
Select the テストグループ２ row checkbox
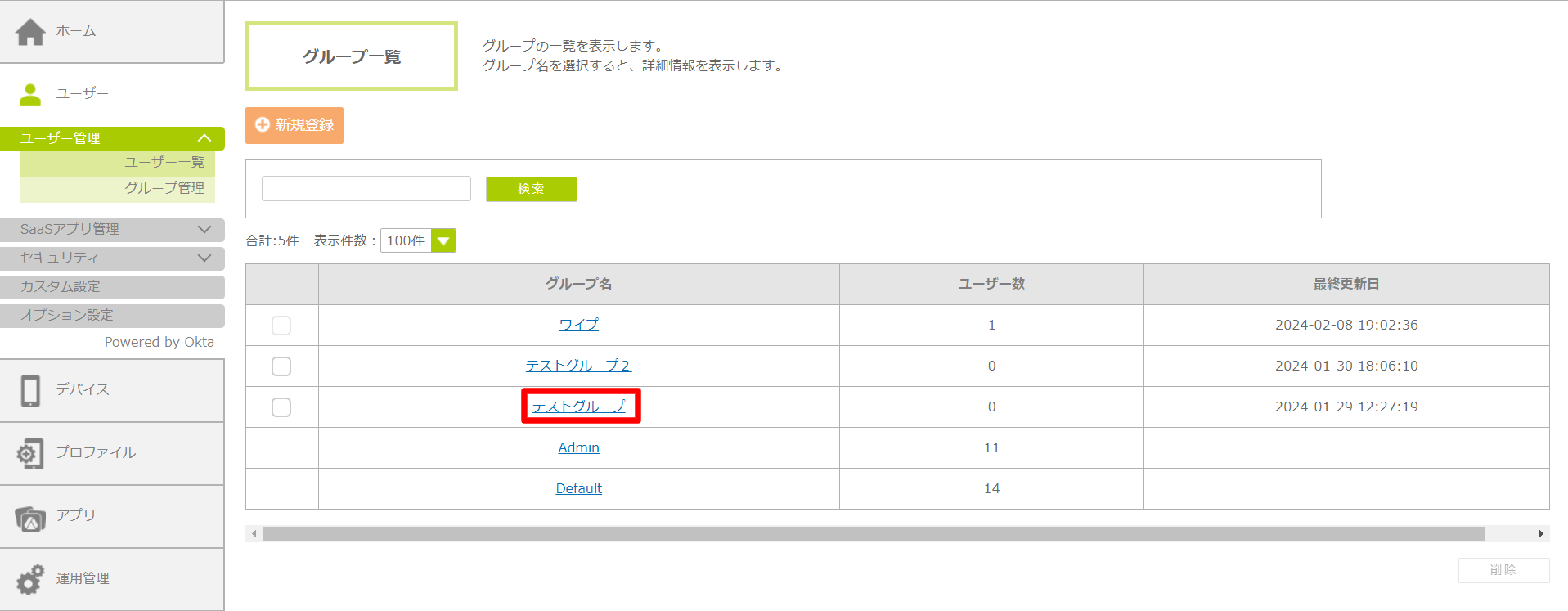pos(281,366)
